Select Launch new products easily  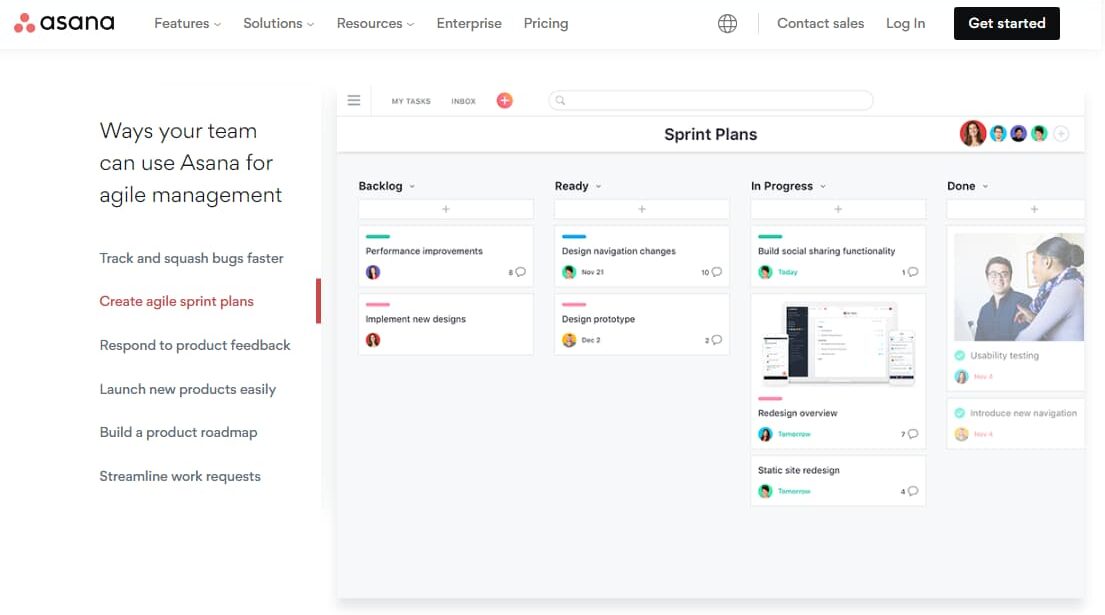[187, 390]
